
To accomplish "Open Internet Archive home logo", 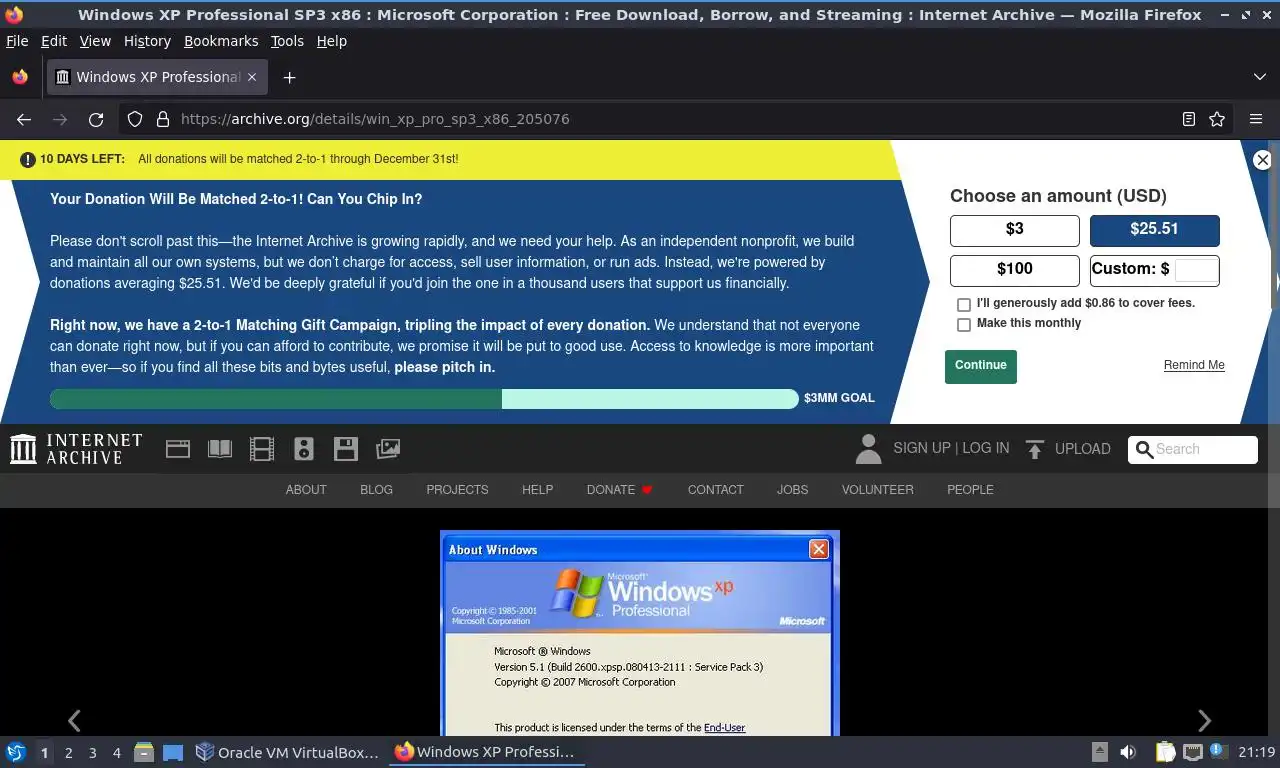I will pyautogui.click(x=76, y=449).
